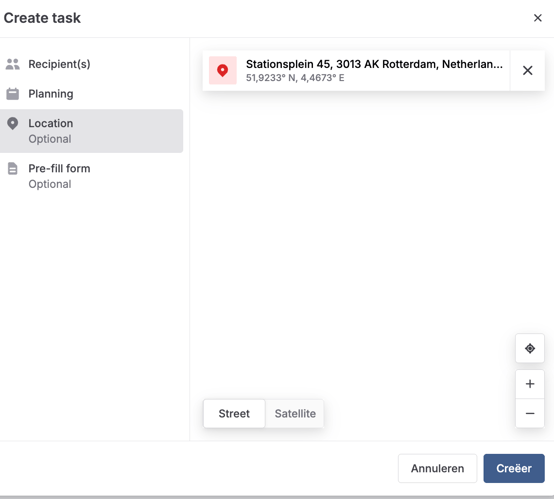
Task: Switch map to Satellite view
Action: [295, 413]
